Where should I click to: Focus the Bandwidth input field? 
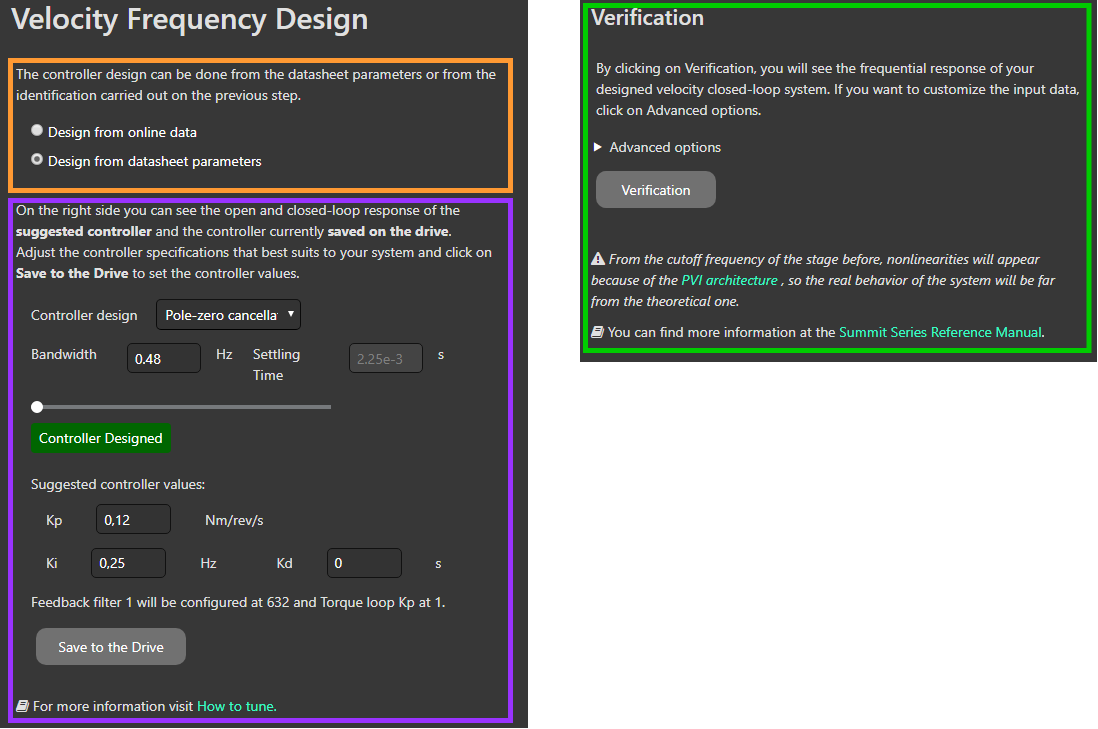[164, 358]
